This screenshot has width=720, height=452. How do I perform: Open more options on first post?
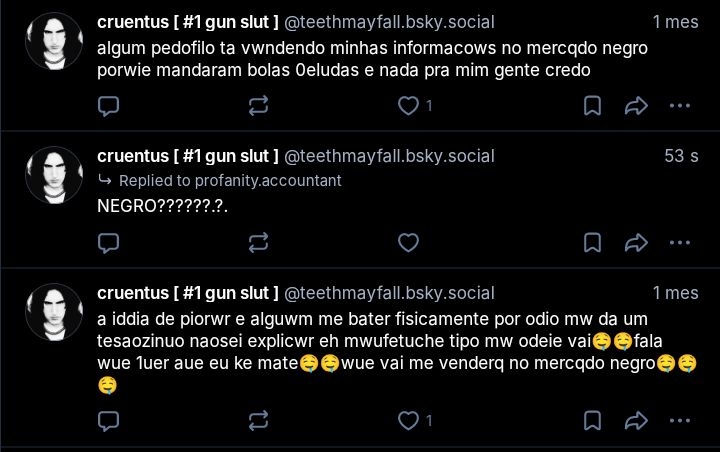(680, 105)
